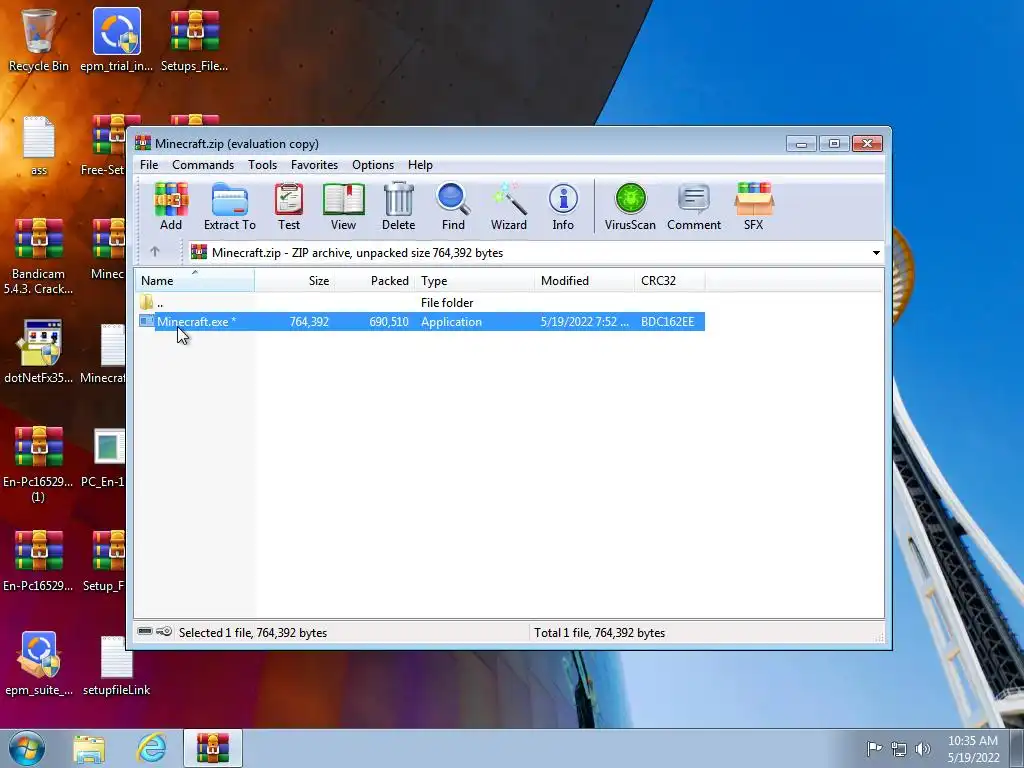
Task: Select Bandicam 5.4.3. Crack archive icon
Action: click(x=39, y=256)
